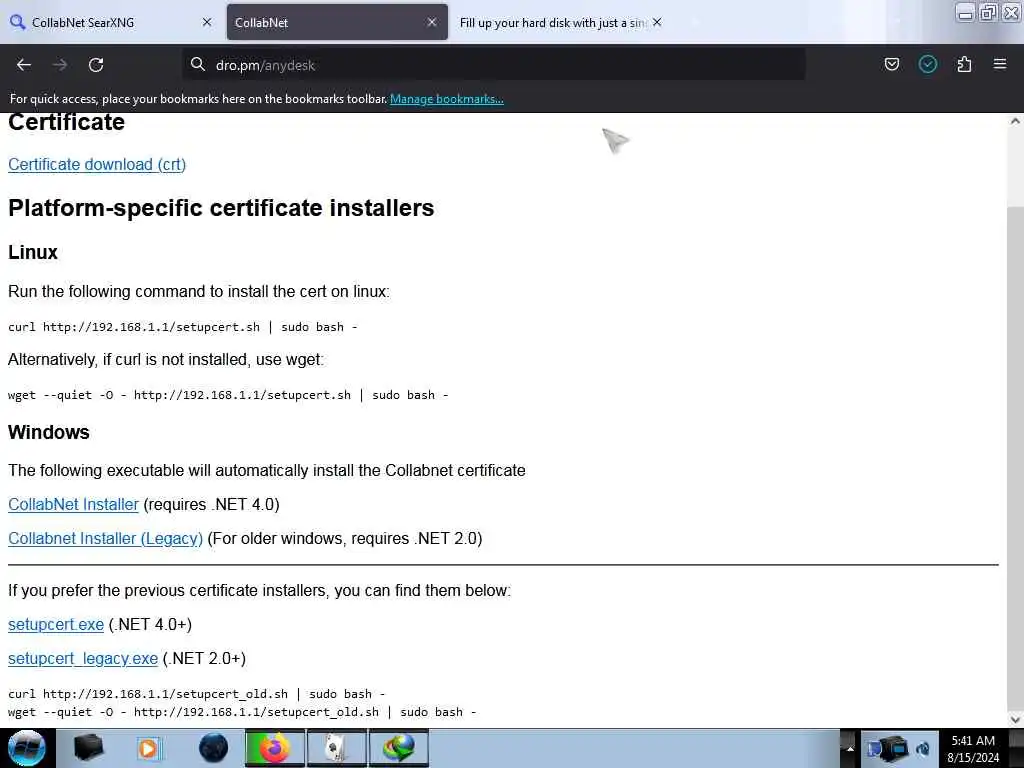Click the Firefox taskbar button
This screenshot has height=768, width=1024.
pyautogui.click(x=275, y=748)
